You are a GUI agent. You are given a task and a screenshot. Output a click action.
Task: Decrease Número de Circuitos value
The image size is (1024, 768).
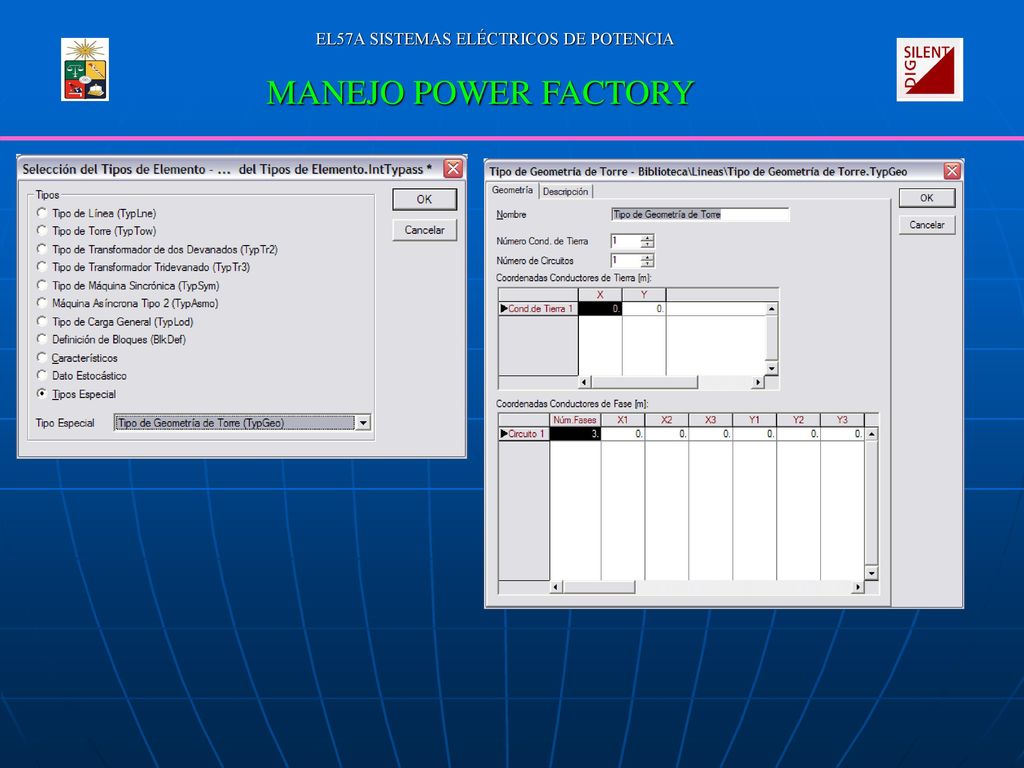click(x=647, y=264)
